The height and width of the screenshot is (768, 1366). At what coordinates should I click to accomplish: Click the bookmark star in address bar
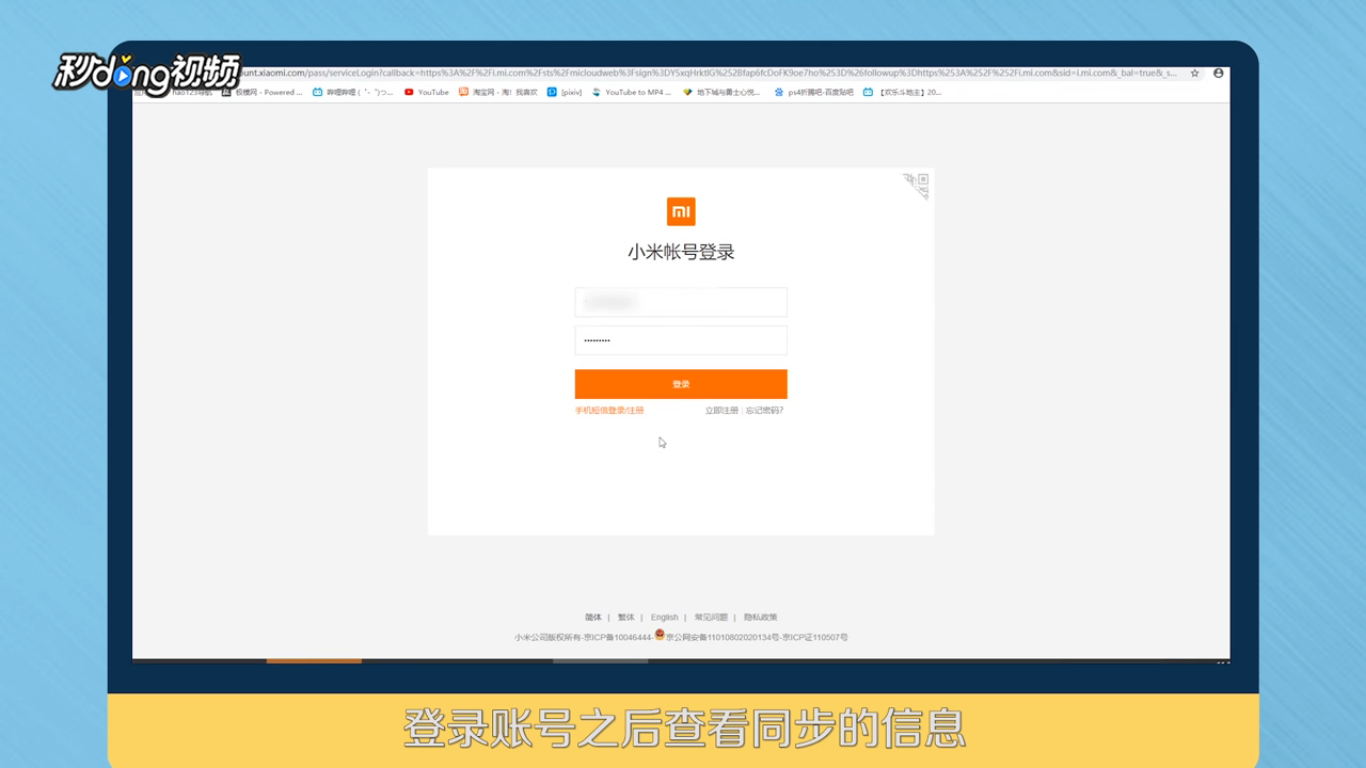coord(1194,73)
